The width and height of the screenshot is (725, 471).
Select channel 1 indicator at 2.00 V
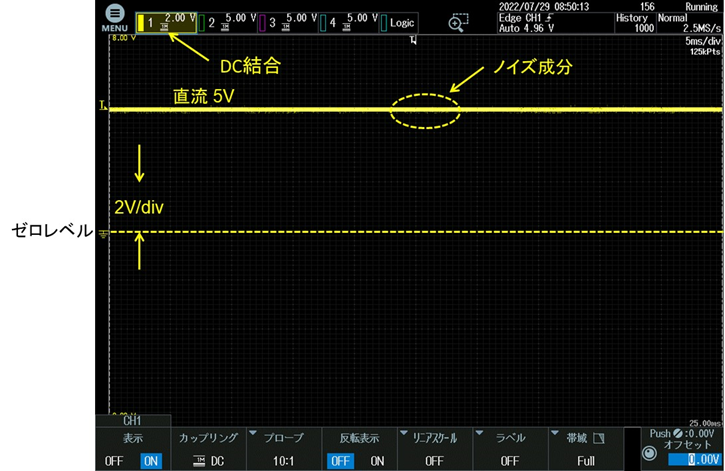(x=165, y=20)
